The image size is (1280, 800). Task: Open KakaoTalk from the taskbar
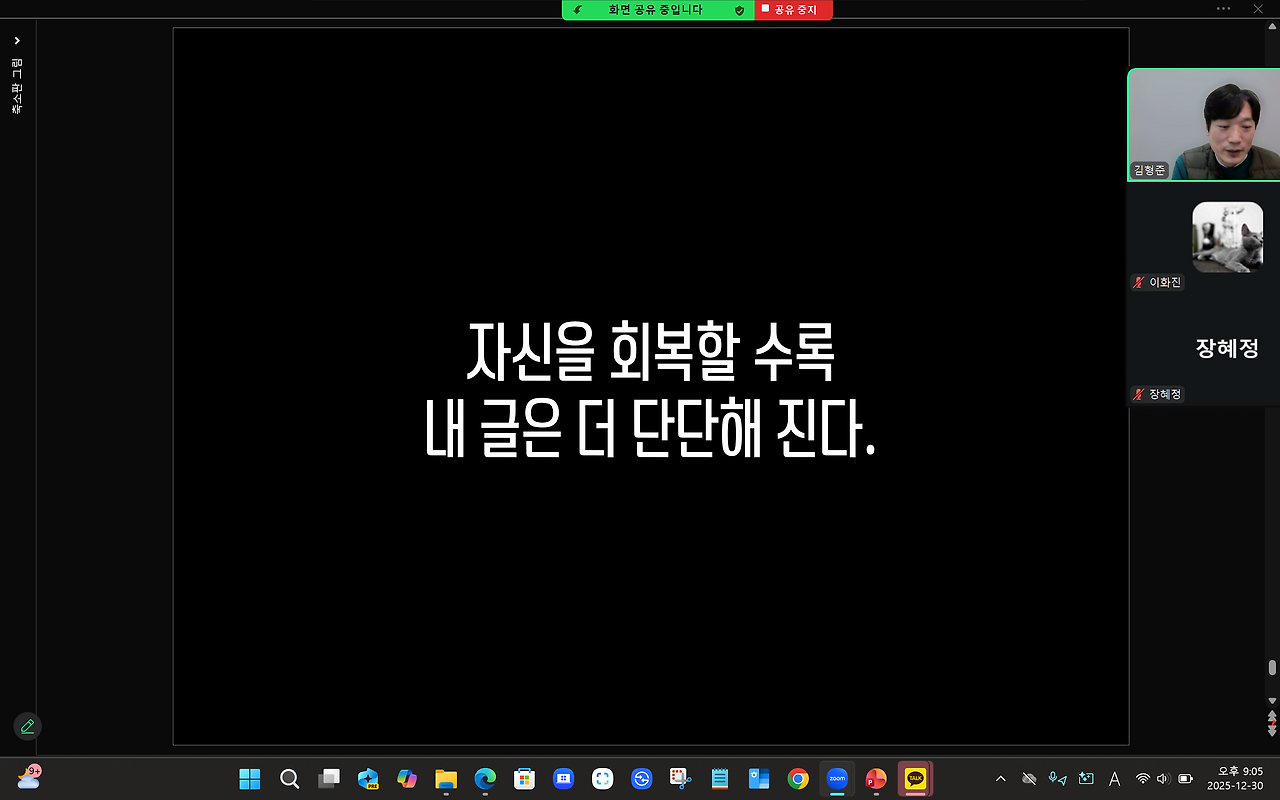point(913,778)
